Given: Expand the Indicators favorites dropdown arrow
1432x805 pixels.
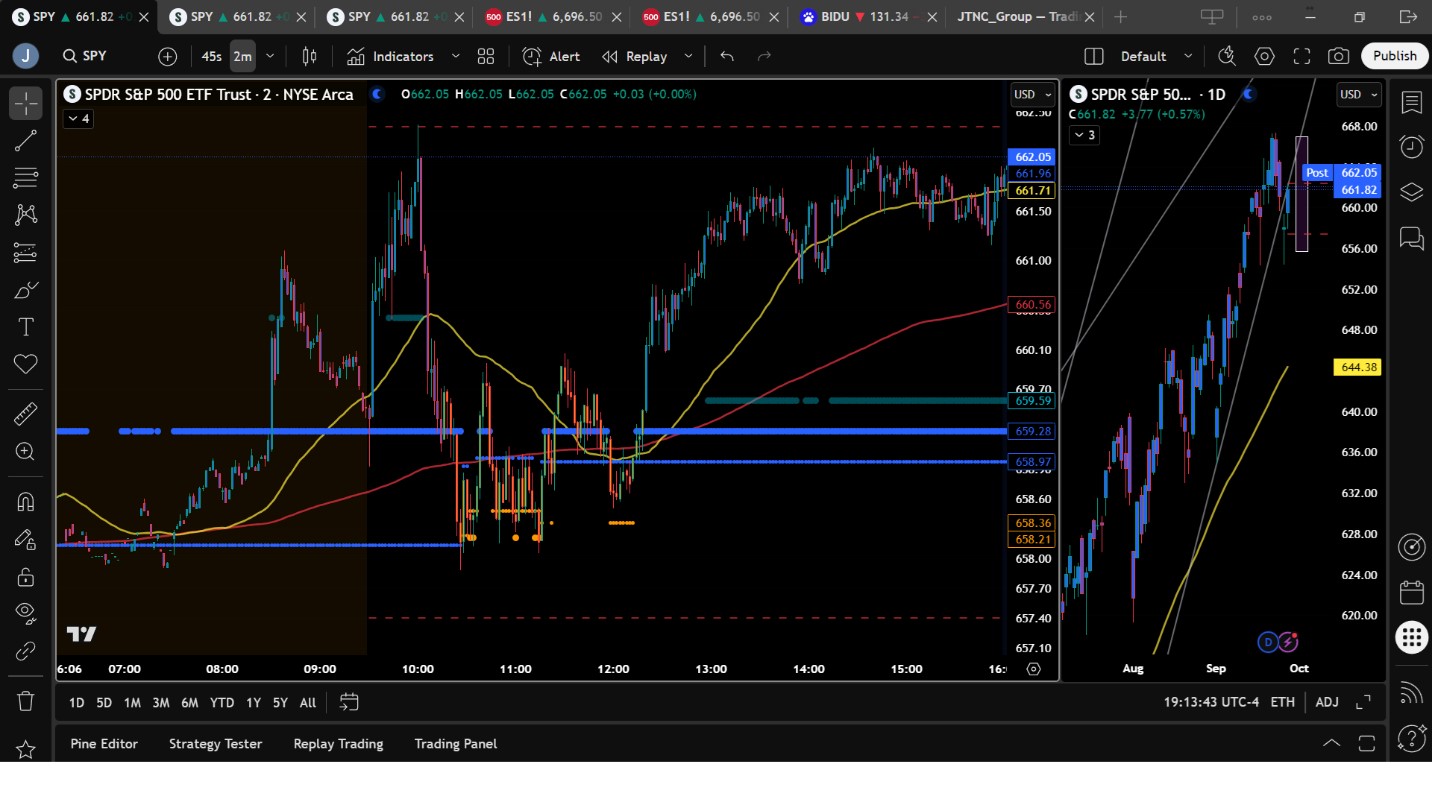Looking at the screenshot, I should coord(456,56).
